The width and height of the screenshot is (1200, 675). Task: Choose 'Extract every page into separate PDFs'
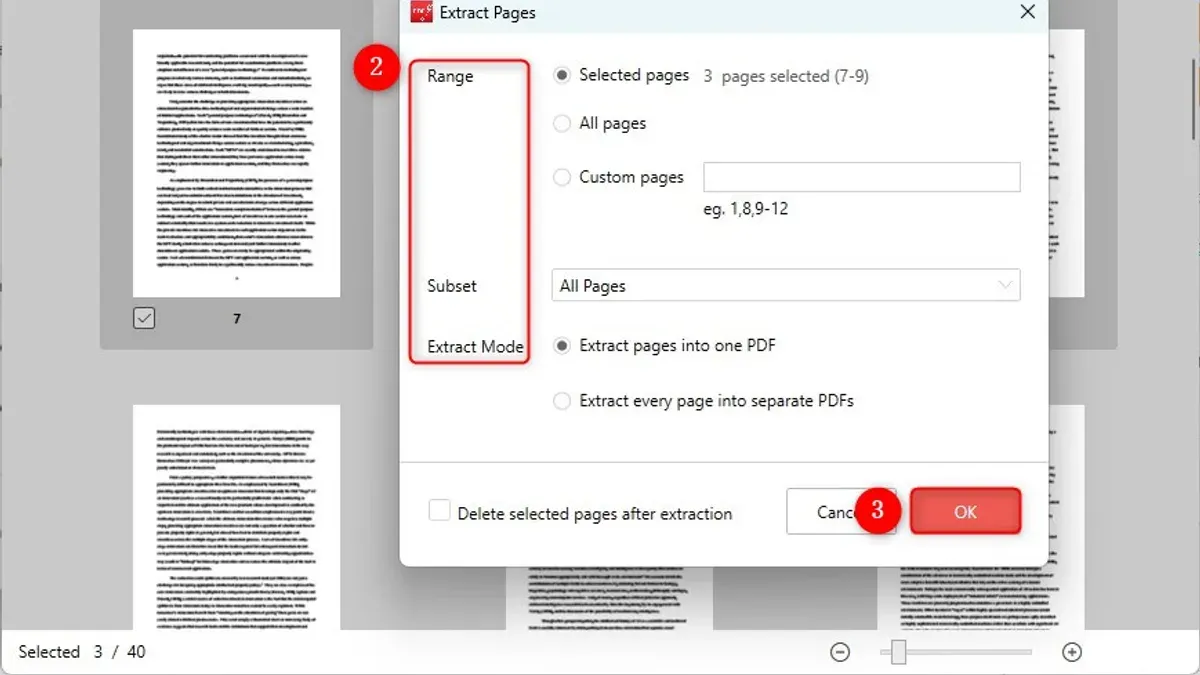click(x=562, y=401)
